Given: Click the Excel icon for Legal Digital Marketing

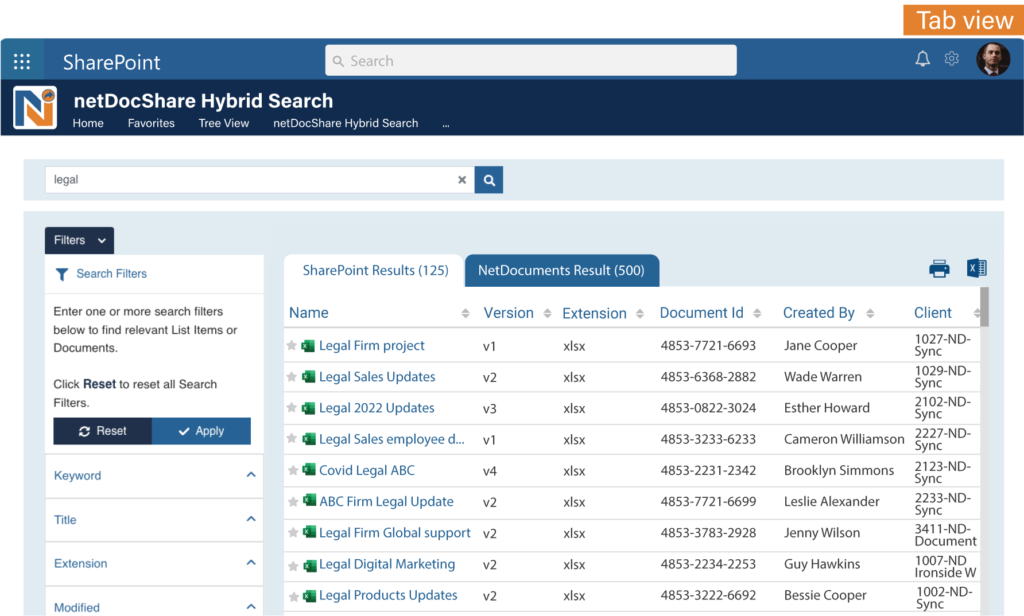Looking at the screenshot, I should pos(309,565).
